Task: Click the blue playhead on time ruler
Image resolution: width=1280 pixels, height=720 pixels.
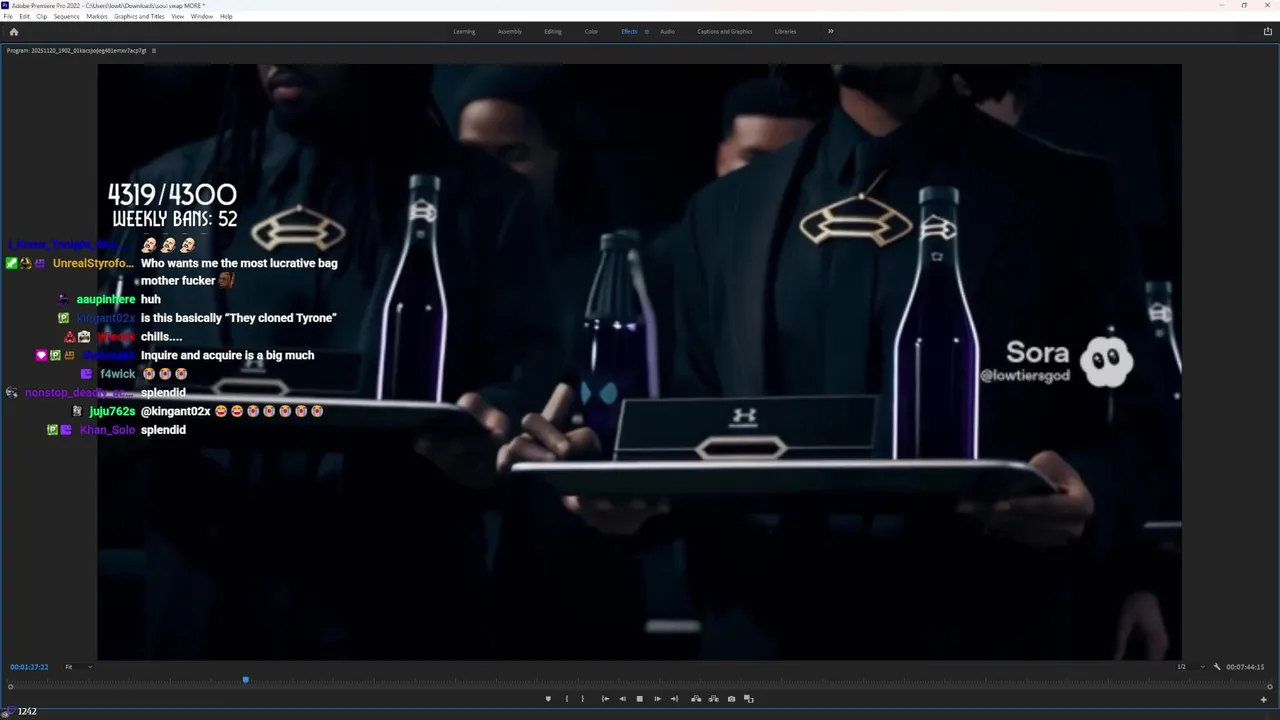Action: point(245,680)
